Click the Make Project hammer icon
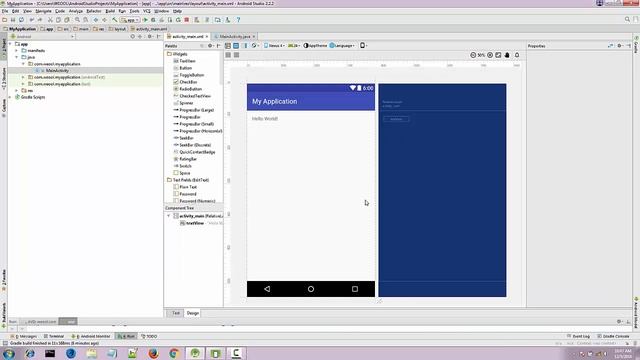This screenshot has width=640, height=360. pyautogui.click(x=115, y=20)
